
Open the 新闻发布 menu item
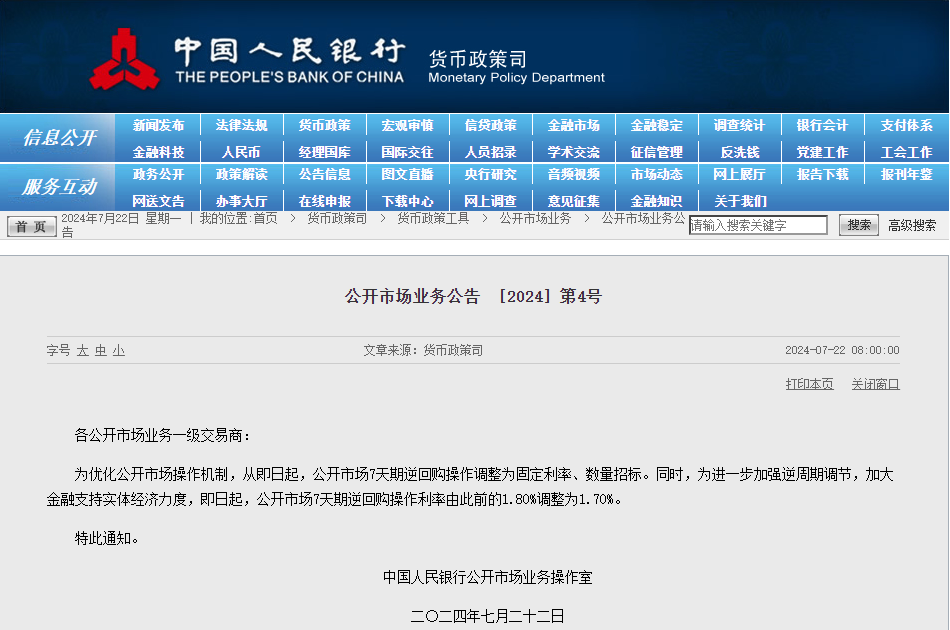[x=158, y=125]
